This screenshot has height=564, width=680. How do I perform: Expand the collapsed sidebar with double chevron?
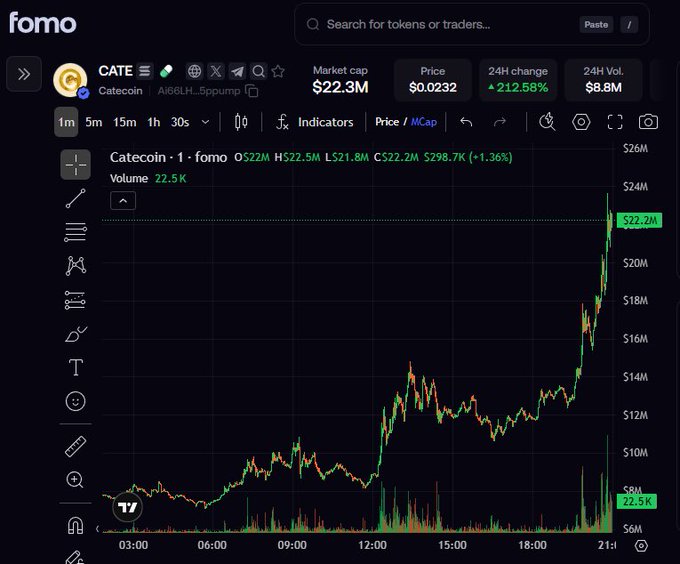[24, 74]
